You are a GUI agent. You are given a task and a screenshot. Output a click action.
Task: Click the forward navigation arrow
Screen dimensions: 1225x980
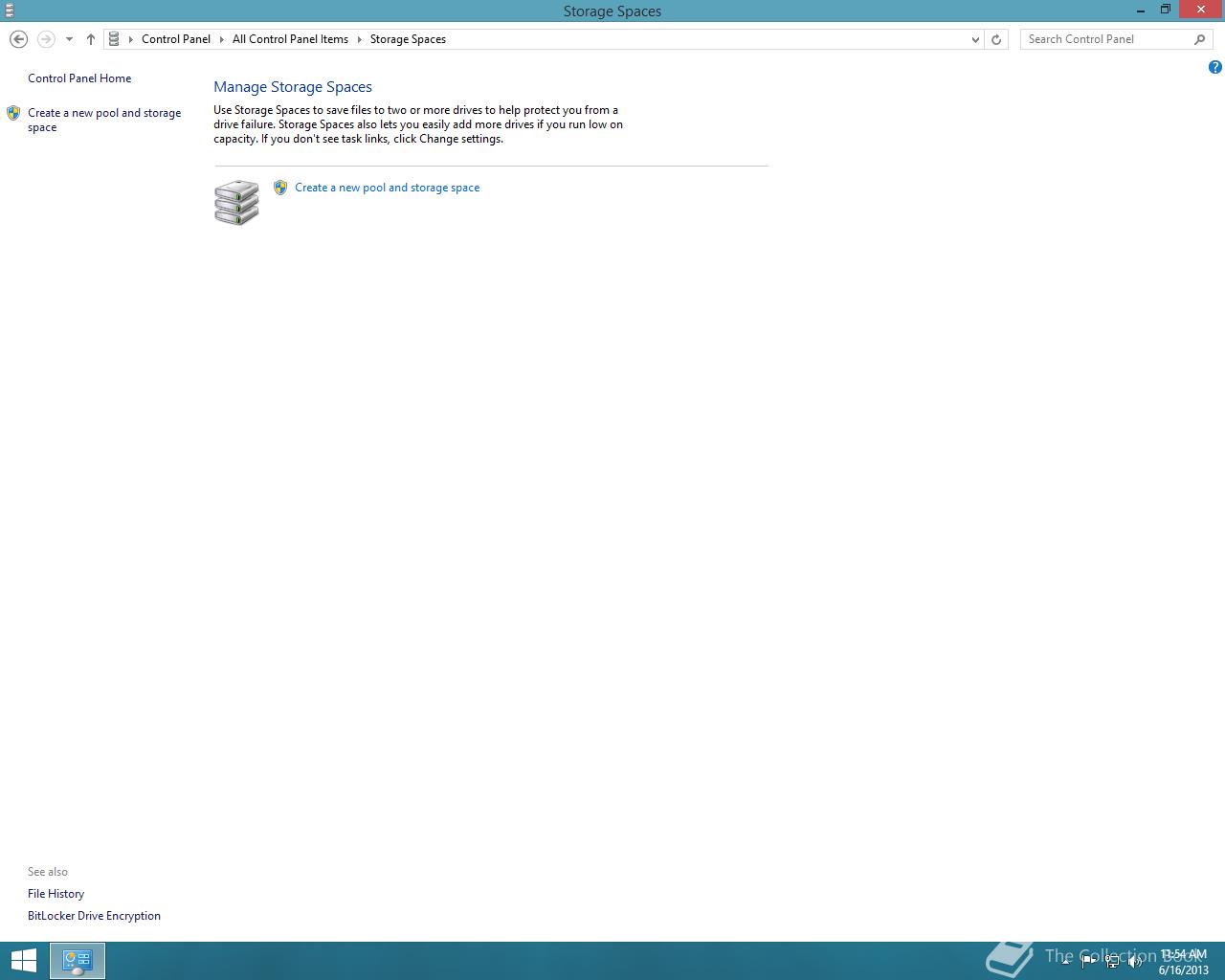click(x=46, y=39)
